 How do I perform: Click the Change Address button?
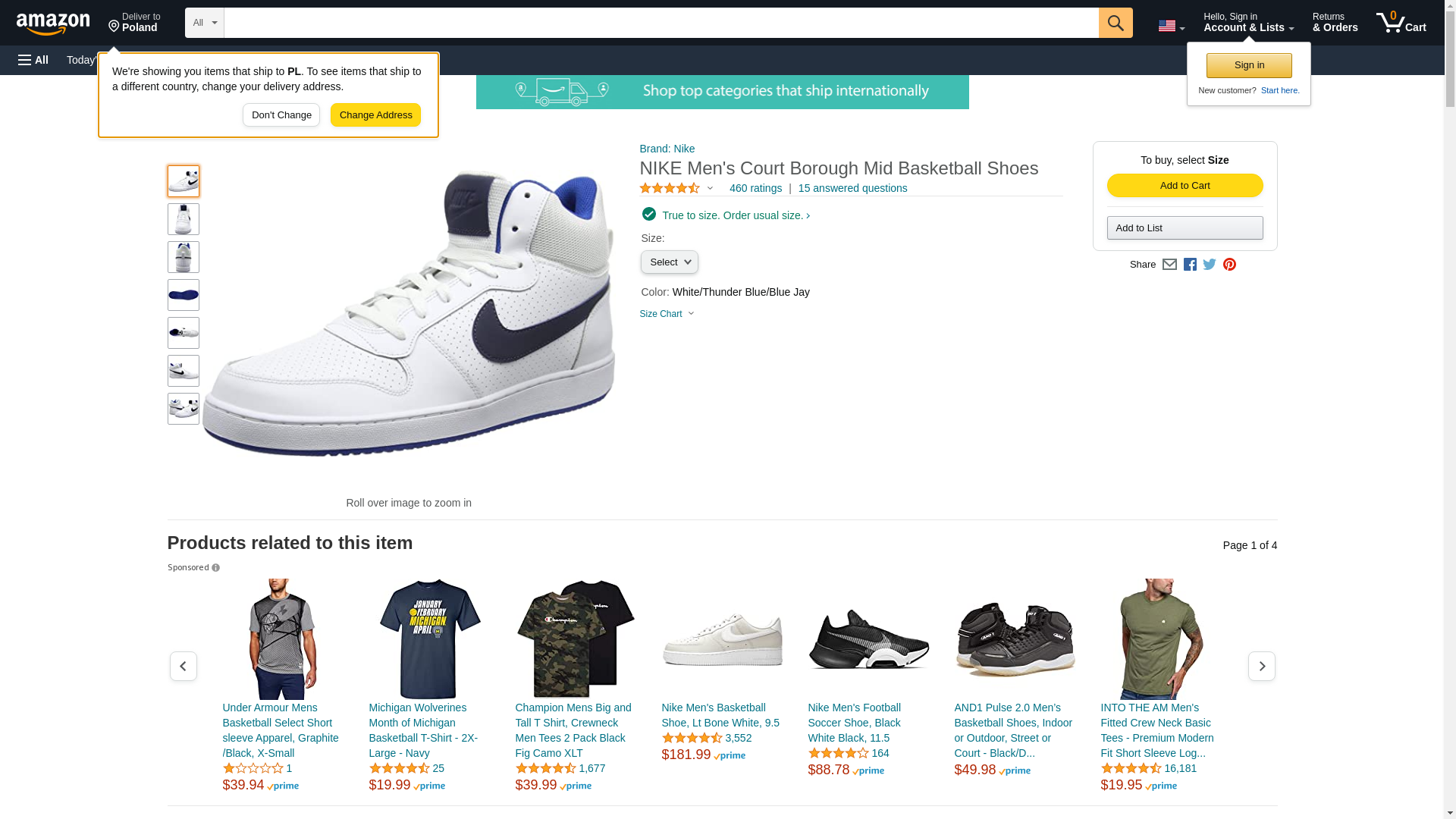[x=375, y=115]
